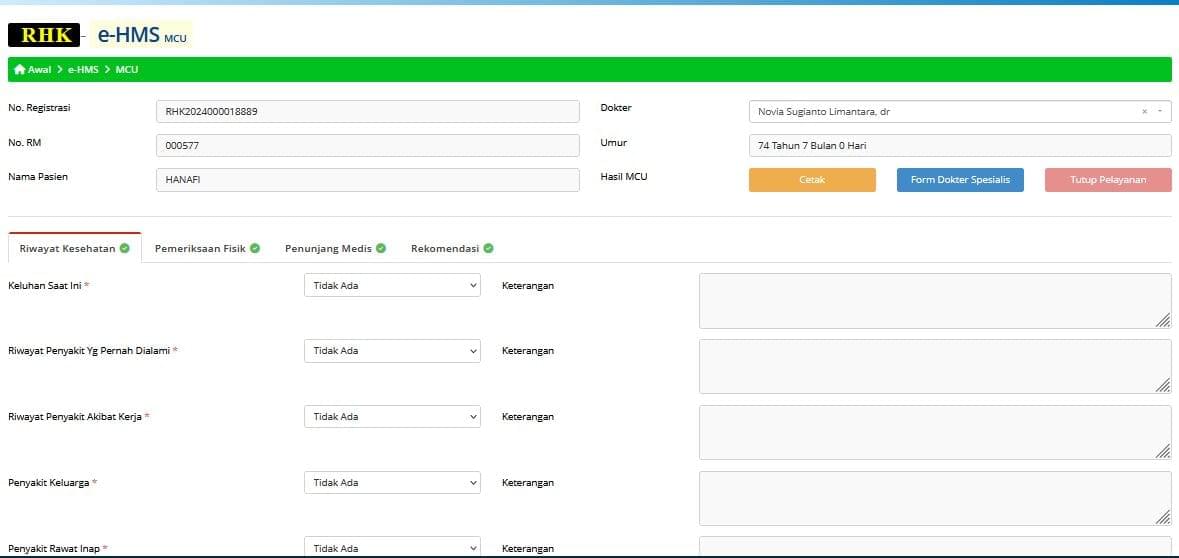The image size is (1179, 558).
Task: Click the RHK logo
Action: [43, 35]
